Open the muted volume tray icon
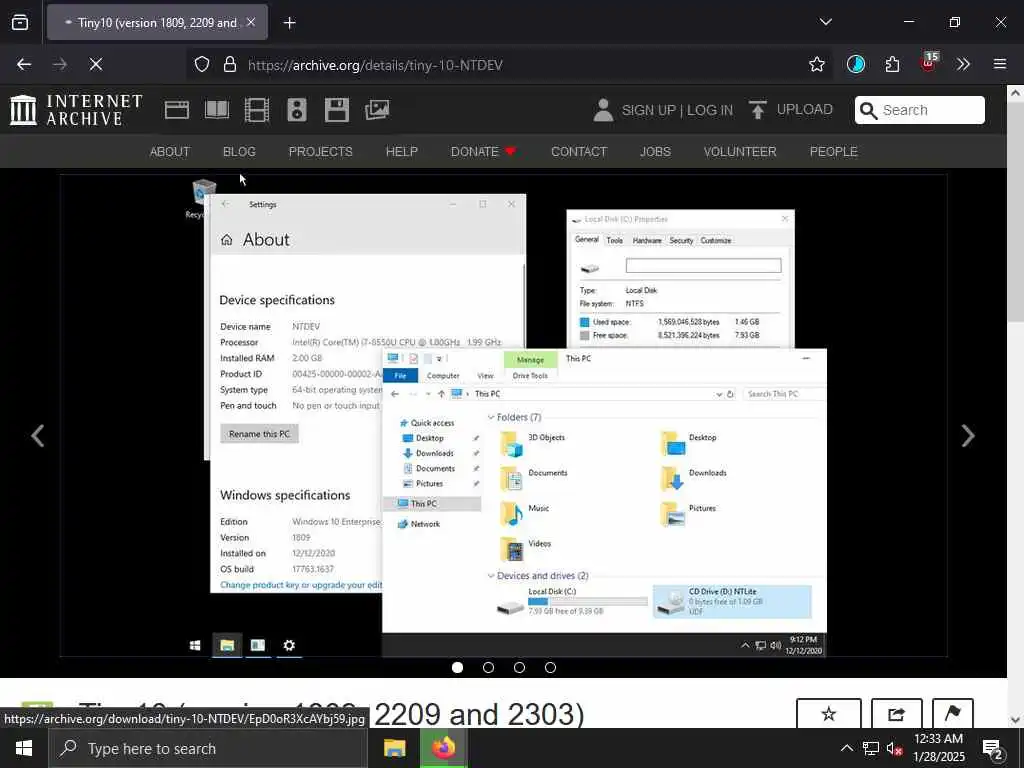 pyautogui.click(x=893, y=748)
